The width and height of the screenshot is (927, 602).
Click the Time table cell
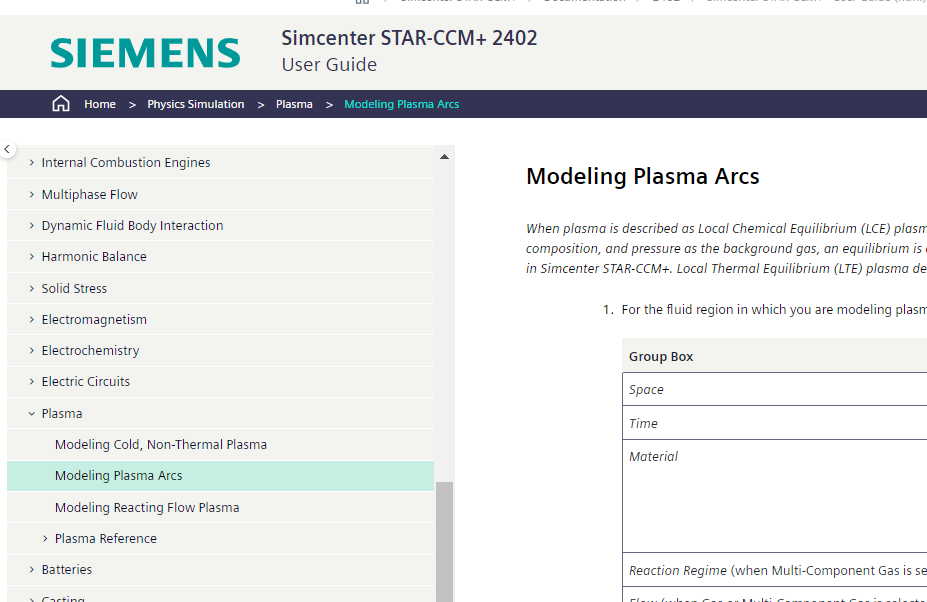click(774, 423)
